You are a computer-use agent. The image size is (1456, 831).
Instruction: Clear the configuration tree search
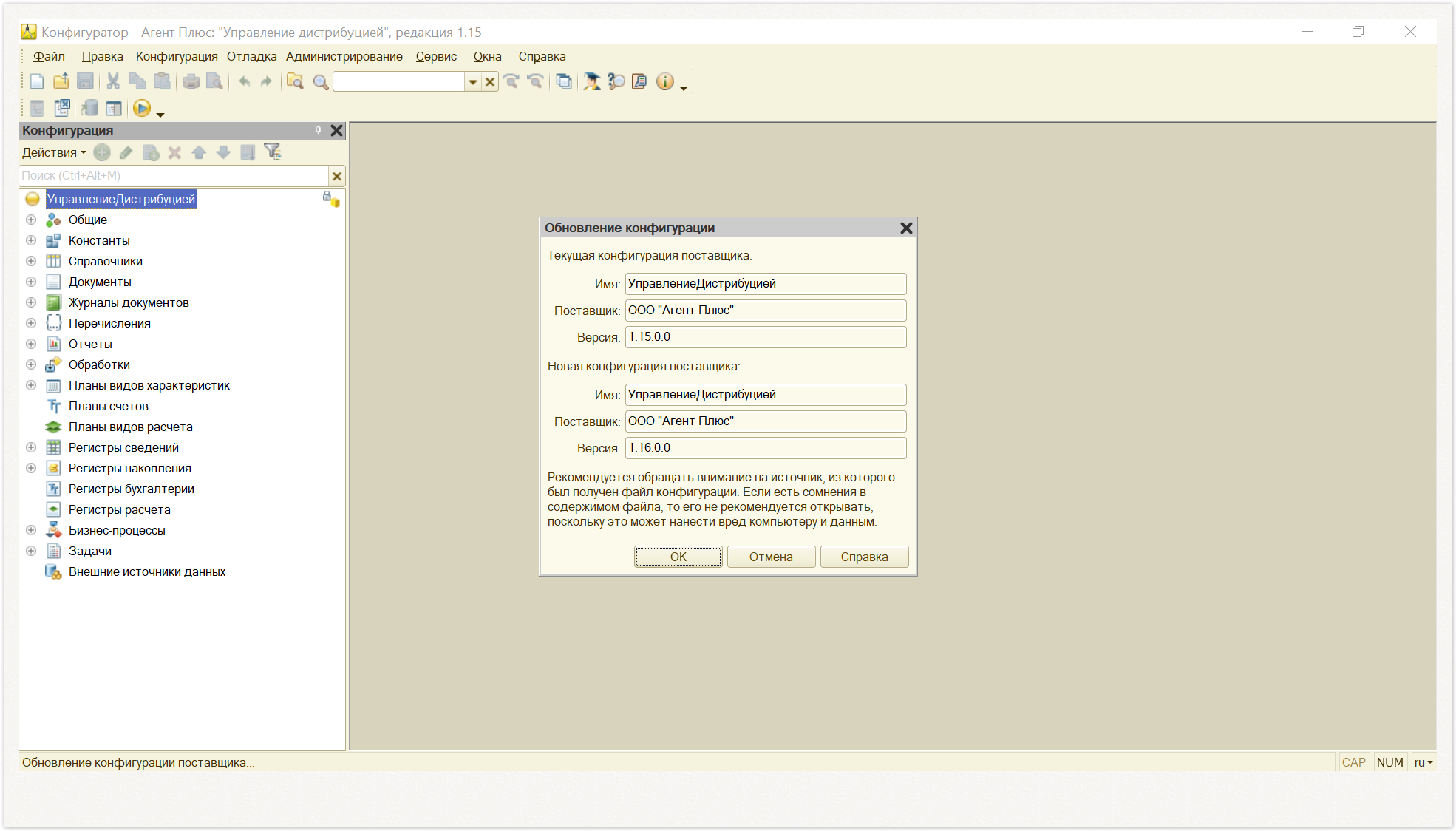pos(337,176)
